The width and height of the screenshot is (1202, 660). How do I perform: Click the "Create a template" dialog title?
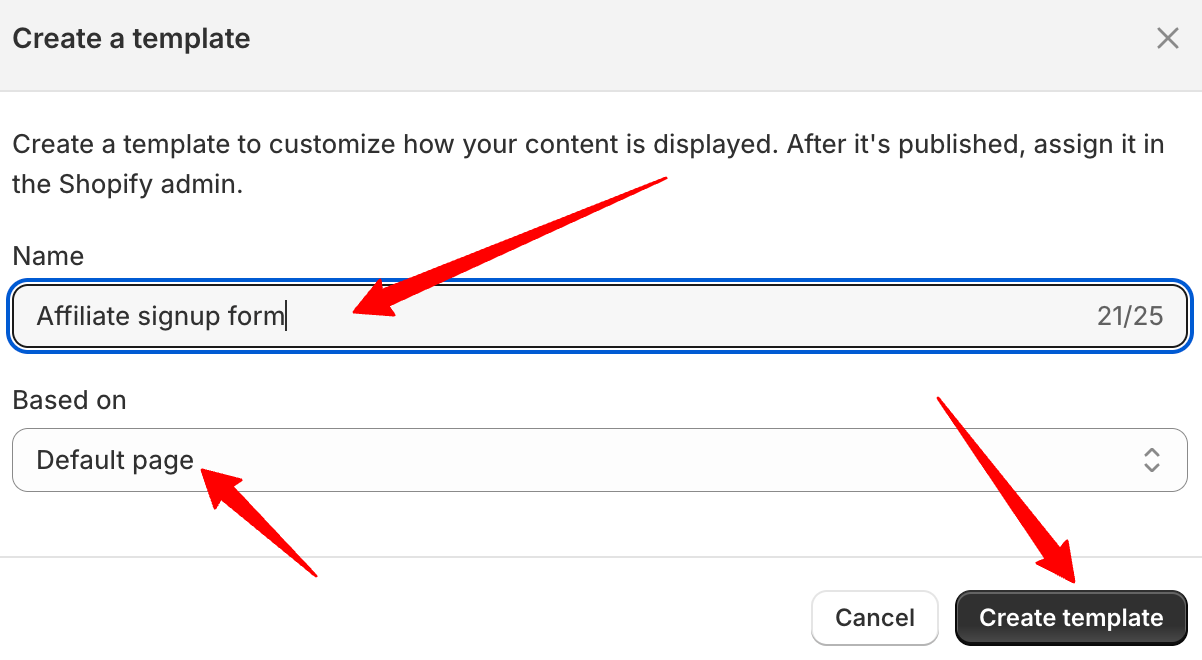pos(131,39)
